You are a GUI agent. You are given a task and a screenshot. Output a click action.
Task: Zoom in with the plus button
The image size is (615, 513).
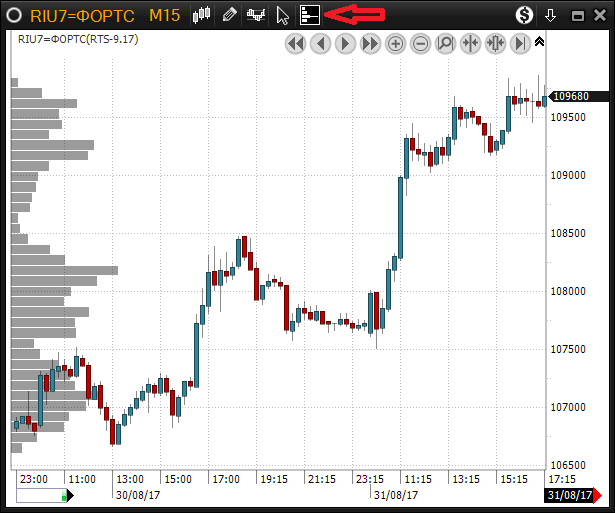point(395,44)
